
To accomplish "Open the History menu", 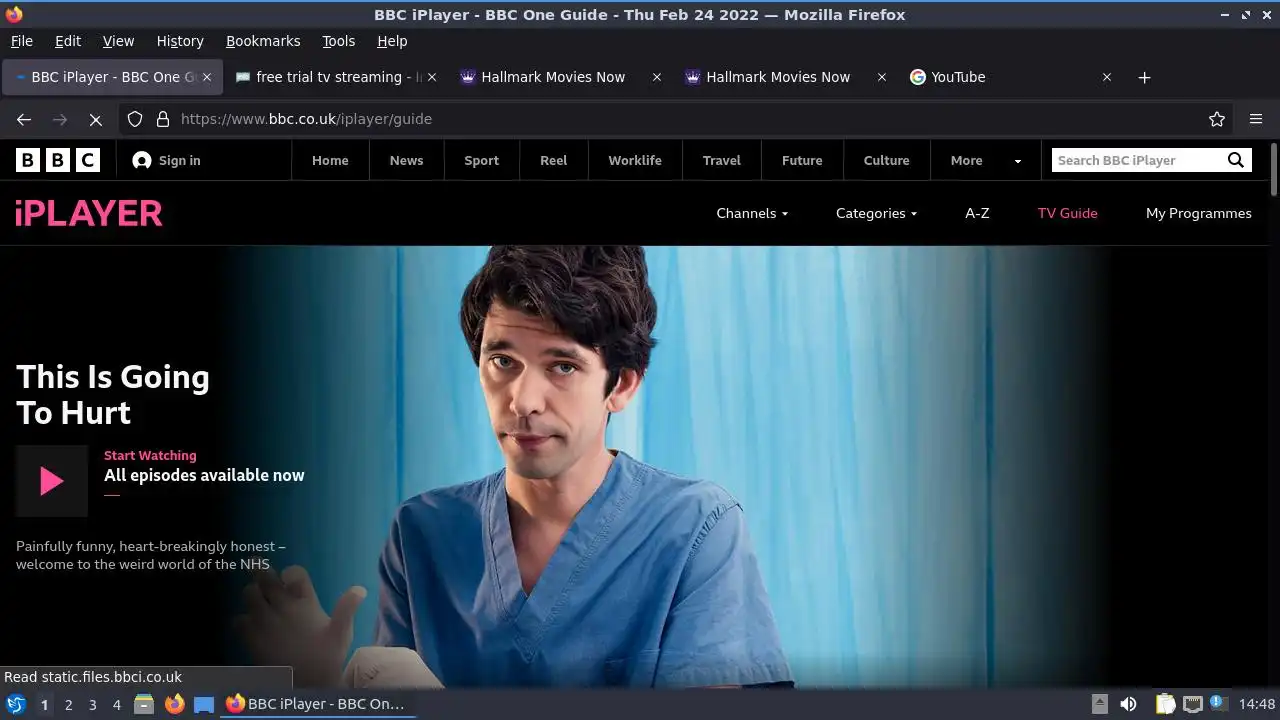I will tap(180, 41).
